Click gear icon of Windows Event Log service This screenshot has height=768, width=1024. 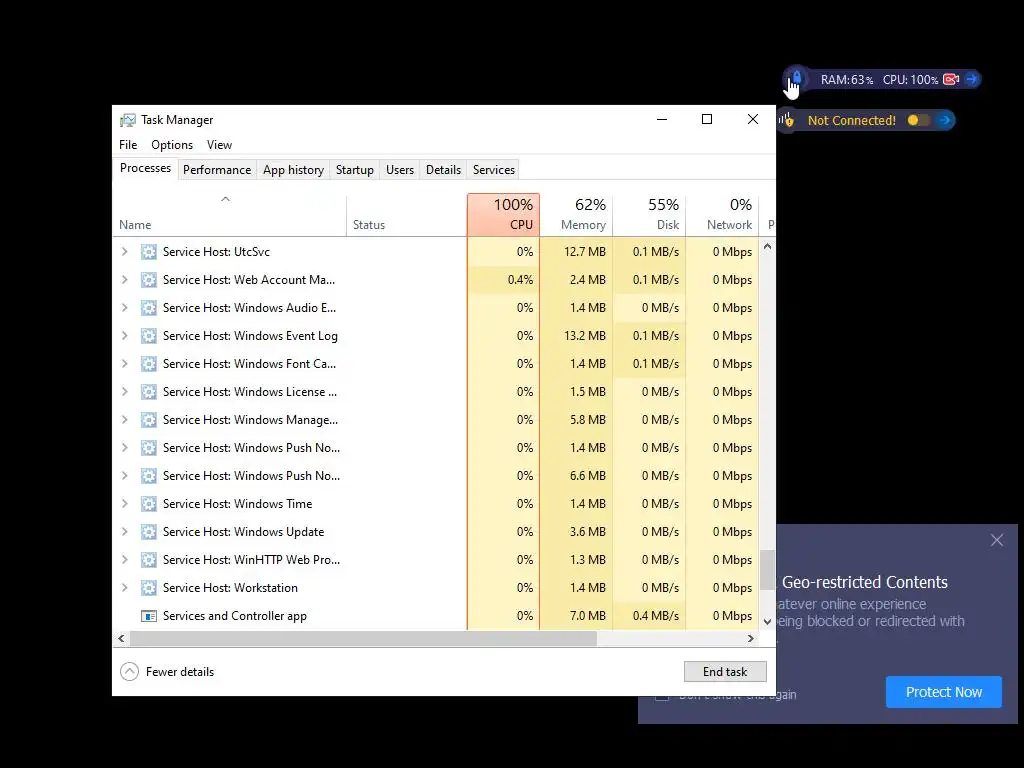[x=149, y=336]
